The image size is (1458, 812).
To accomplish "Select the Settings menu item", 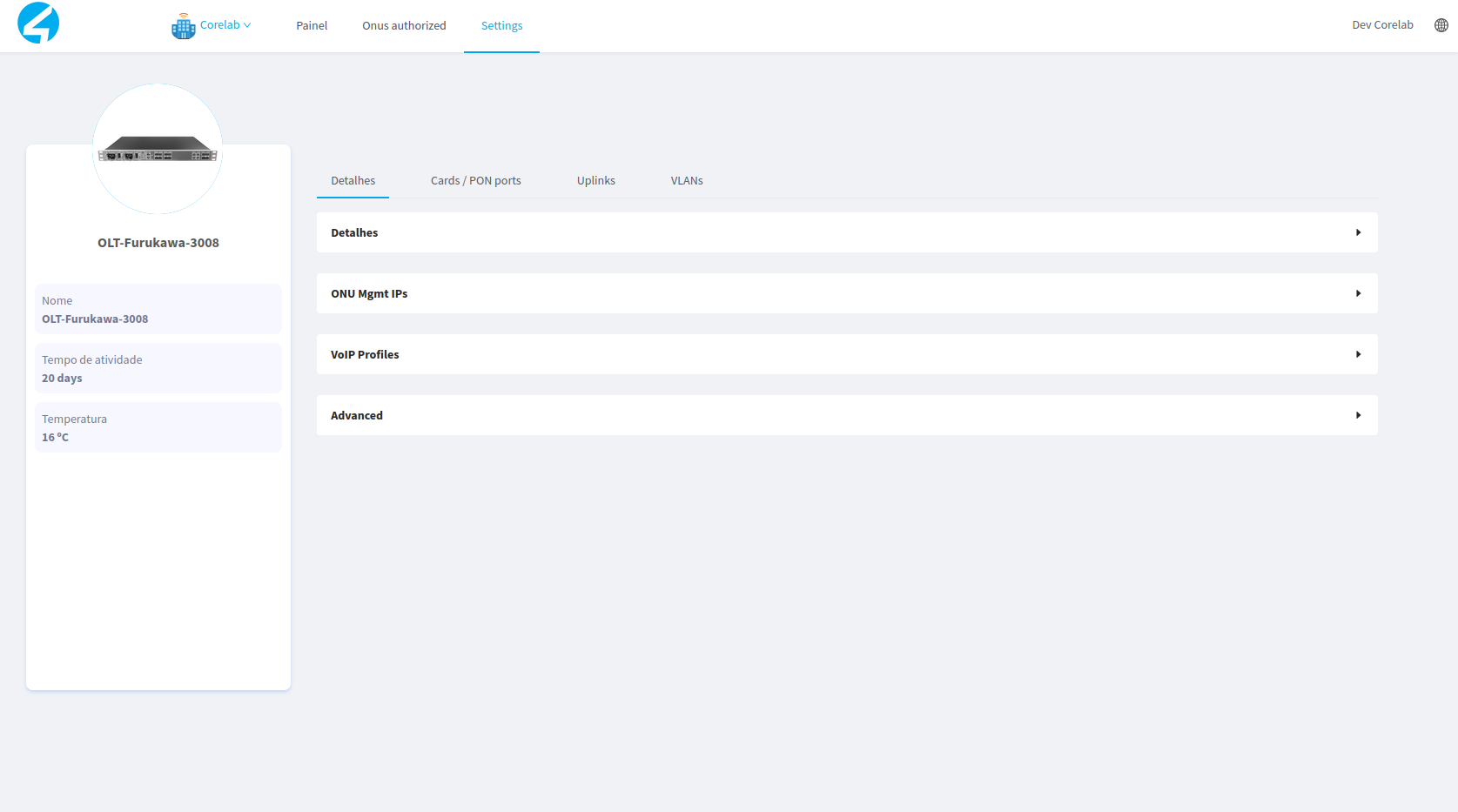I will (x=501, y=26).
